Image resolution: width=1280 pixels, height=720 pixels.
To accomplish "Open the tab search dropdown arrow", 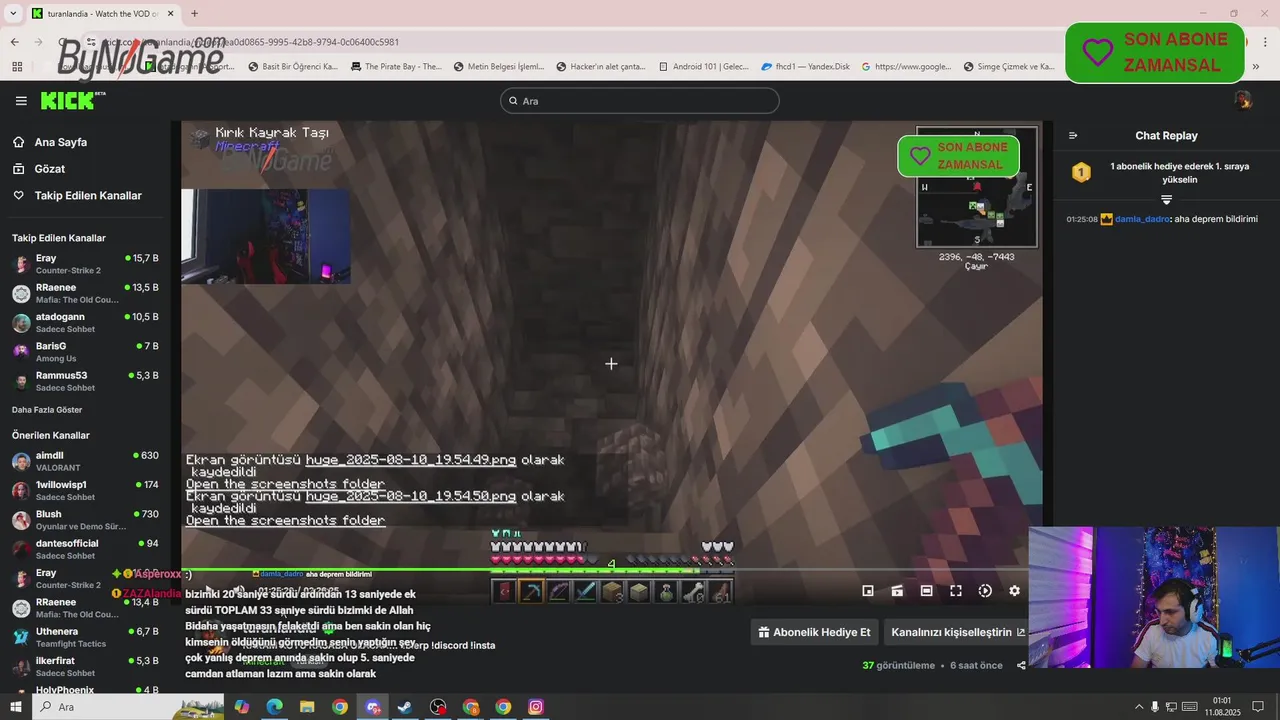I will 13,14.
